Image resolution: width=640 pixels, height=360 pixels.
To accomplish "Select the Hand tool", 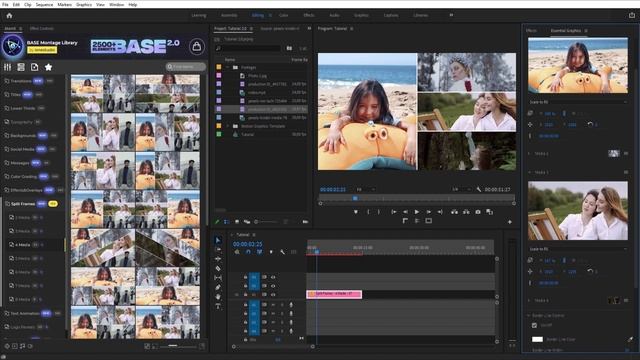I will click(x=218, y=297).
